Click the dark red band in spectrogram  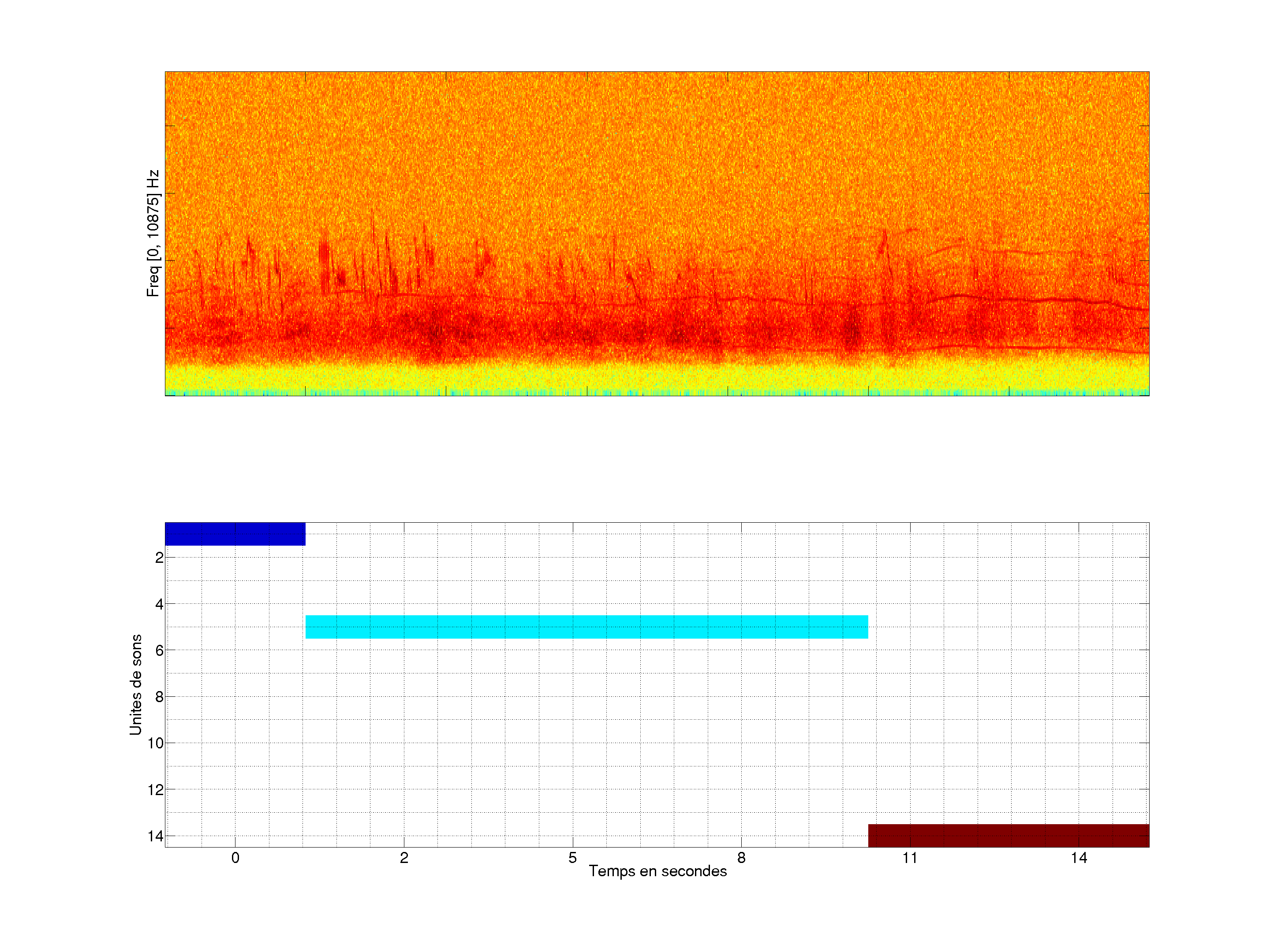pyautogui.click(x=657, y=333)
